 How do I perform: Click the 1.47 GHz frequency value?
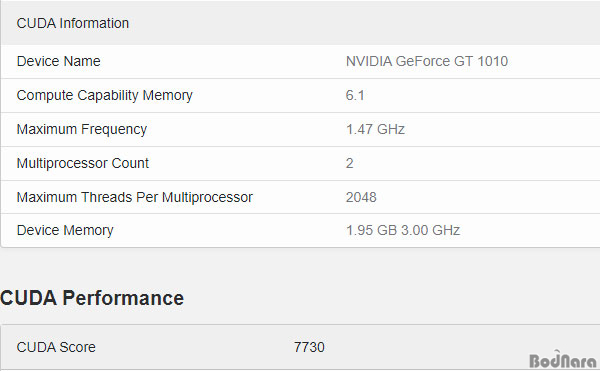(375, 129)
